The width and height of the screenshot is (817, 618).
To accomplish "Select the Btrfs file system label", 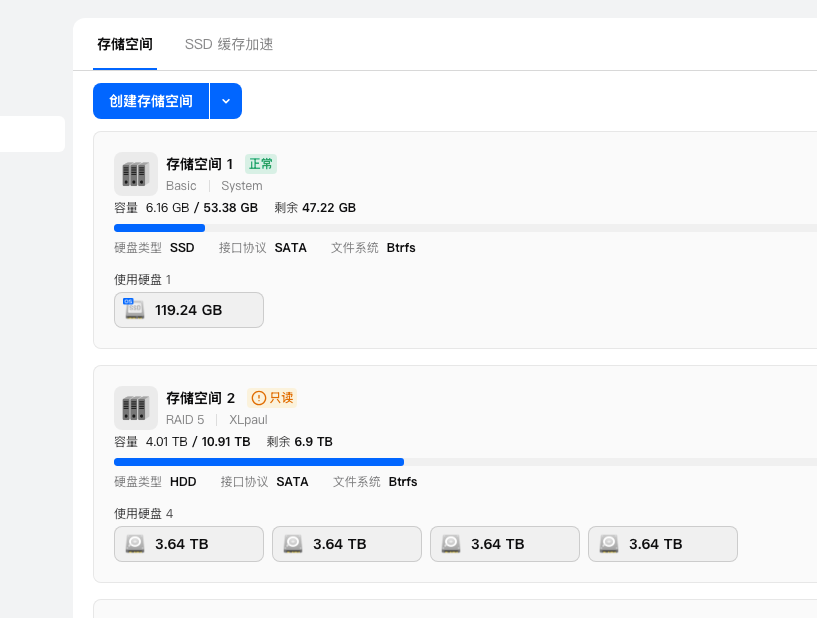I will [400, 247].
